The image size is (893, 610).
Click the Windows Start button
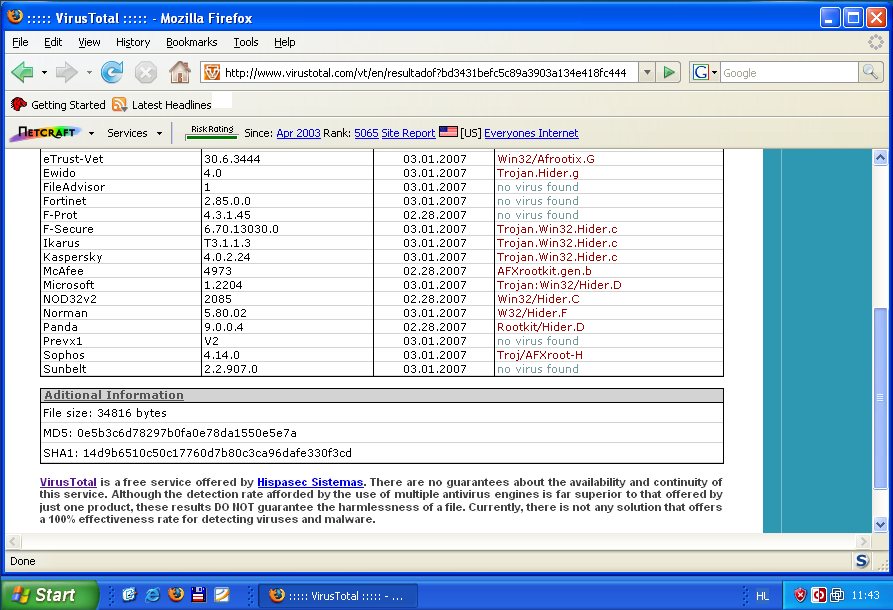tap(49, 595)
